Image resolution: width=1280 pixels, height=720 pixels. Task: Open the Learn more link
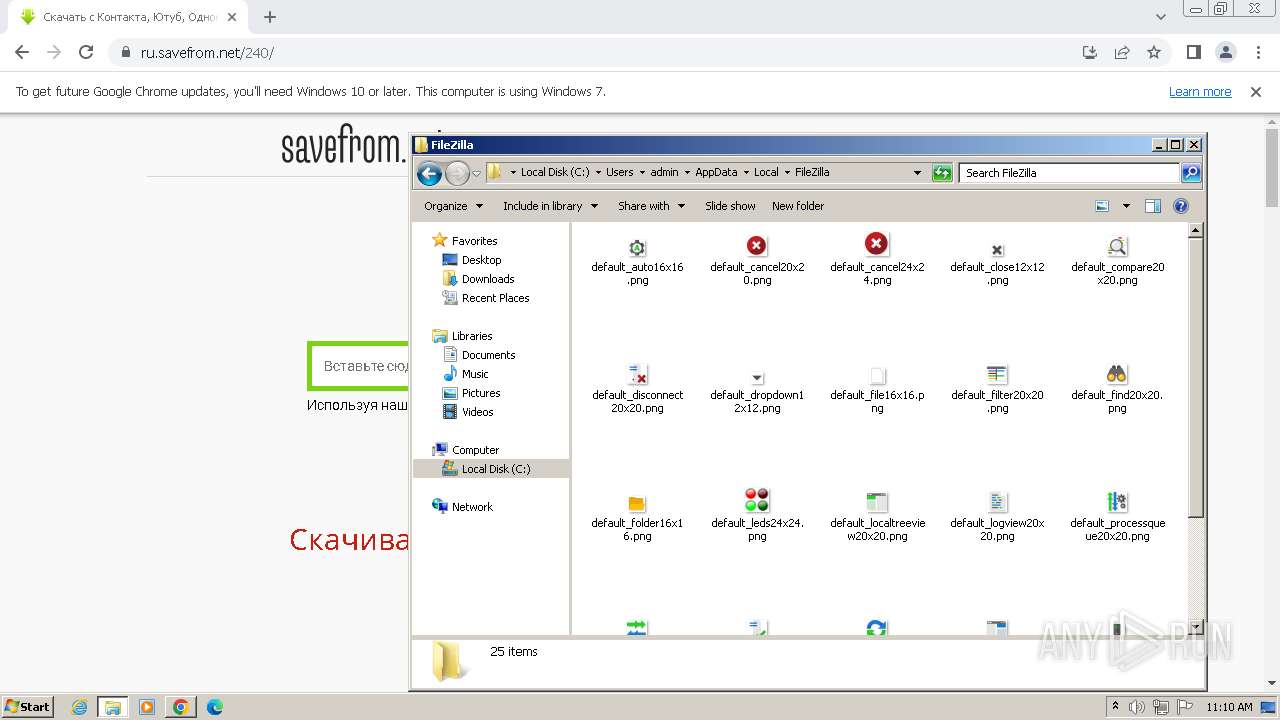[1200, 92]
